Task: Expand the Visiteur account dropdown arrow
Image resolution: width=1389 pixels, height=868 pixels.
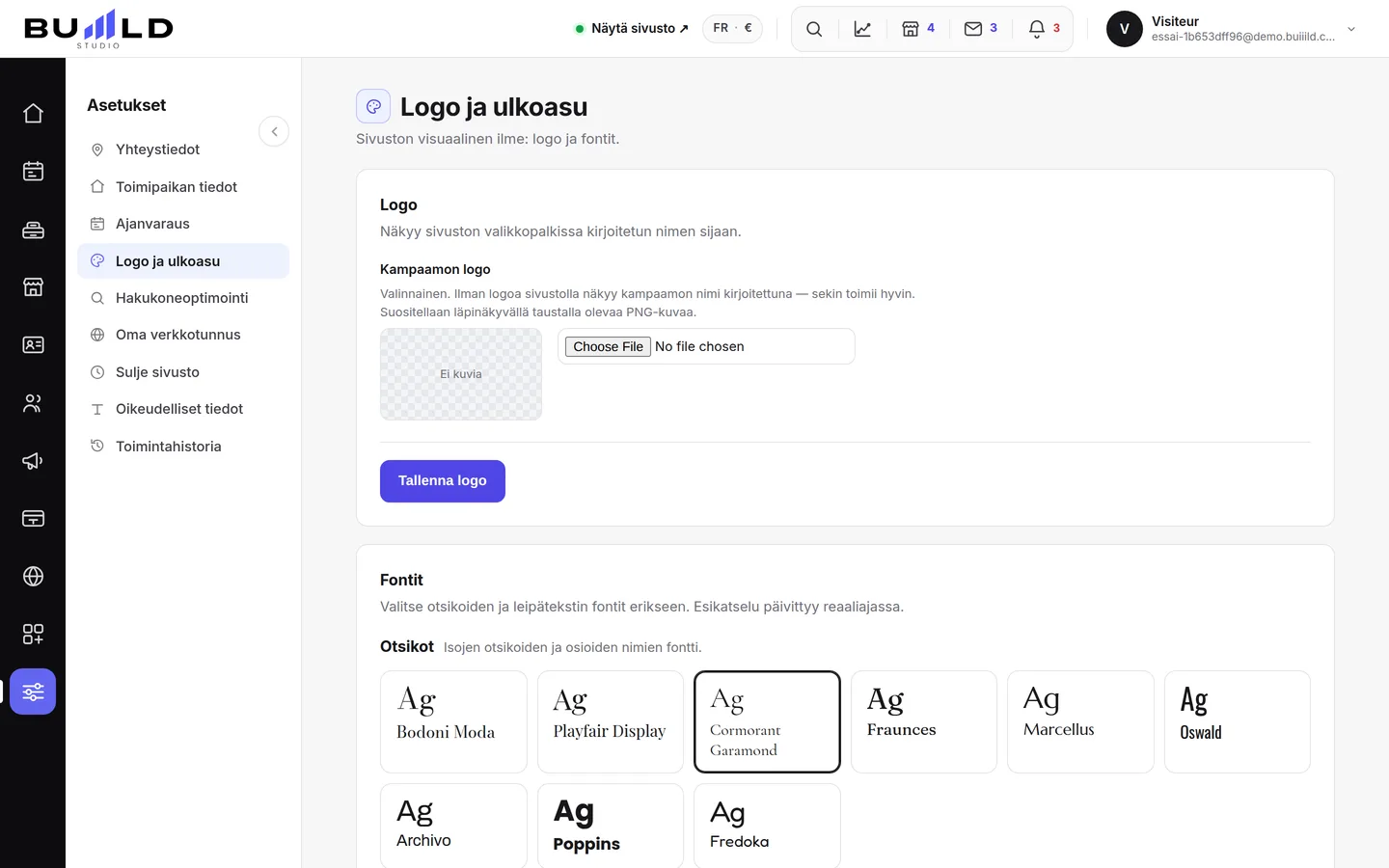Action: tap(1351, 29)
